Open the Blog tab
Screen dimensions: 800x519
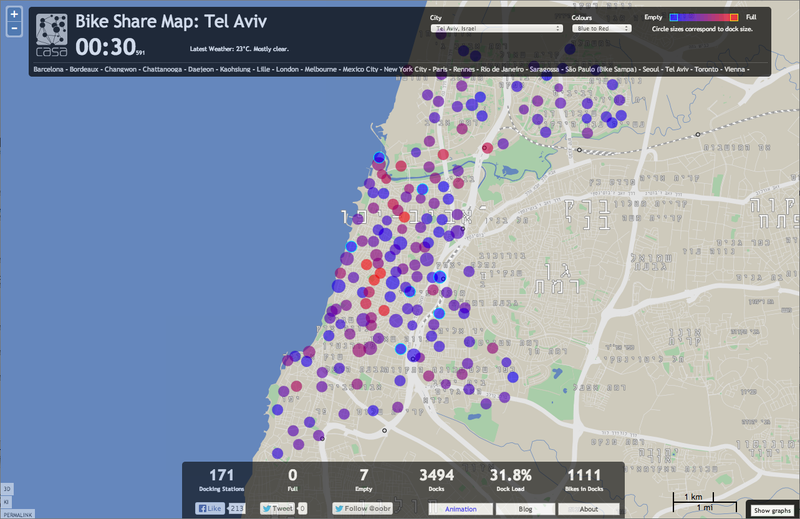tap(526, 509)
